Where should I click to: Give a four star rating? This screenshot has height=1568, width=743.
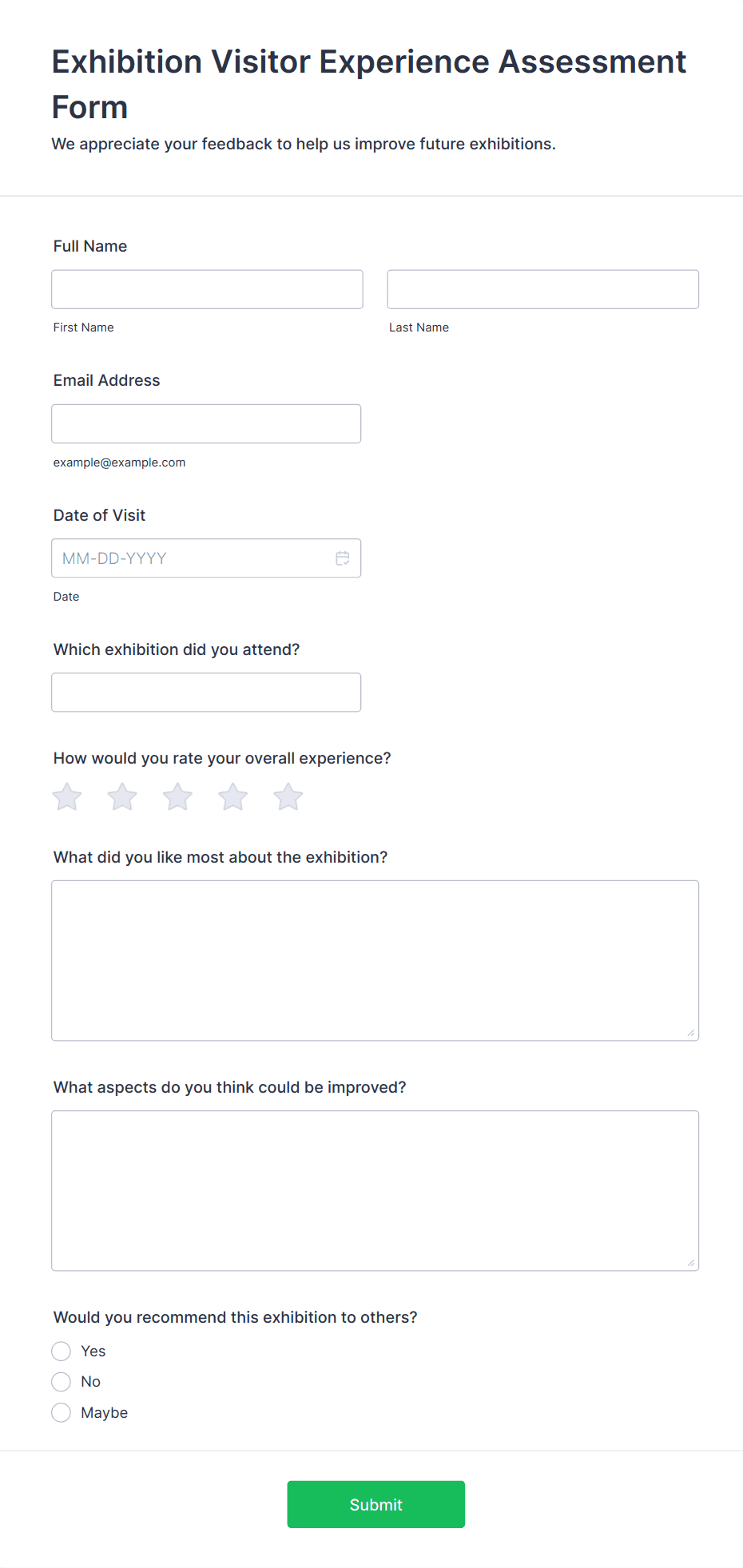click(x=233, y=797)
